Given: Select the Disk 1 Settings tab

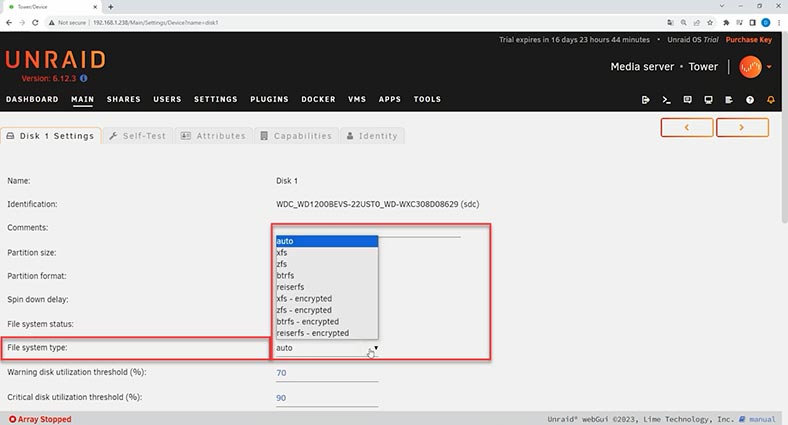Looking at the screenshot, I should pos(51,136).
